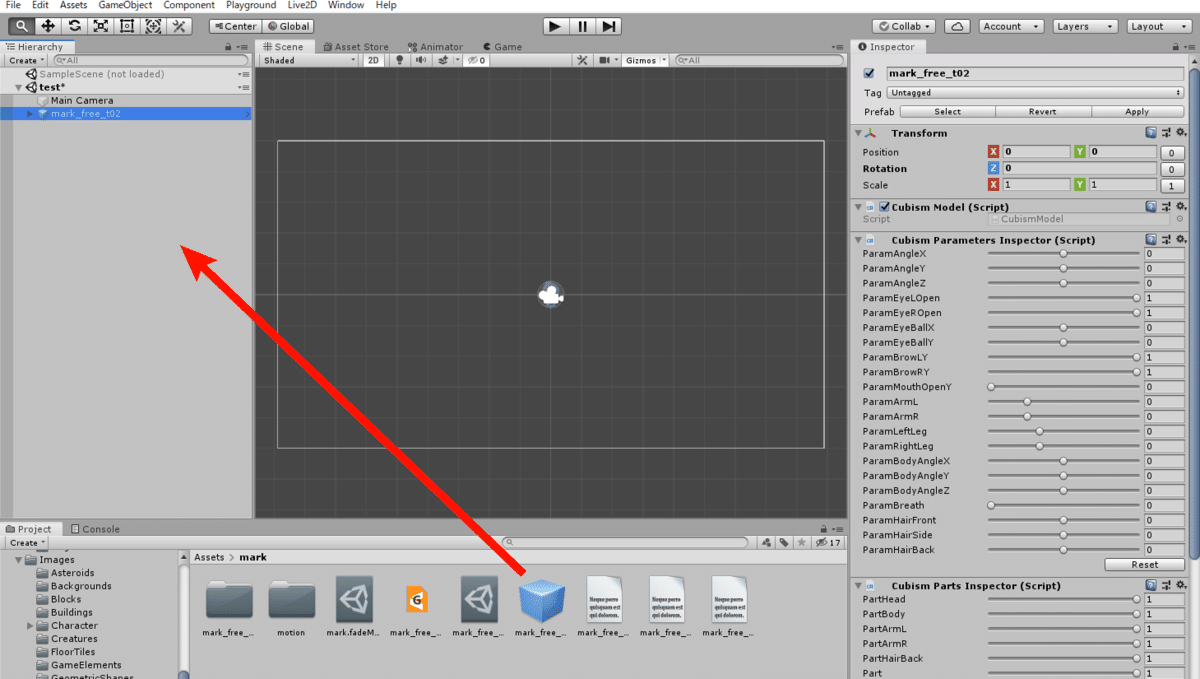Open the Layout dropdown
Image resolution: width=1200 pixels, height=679 pixels.
[1159, 26]
